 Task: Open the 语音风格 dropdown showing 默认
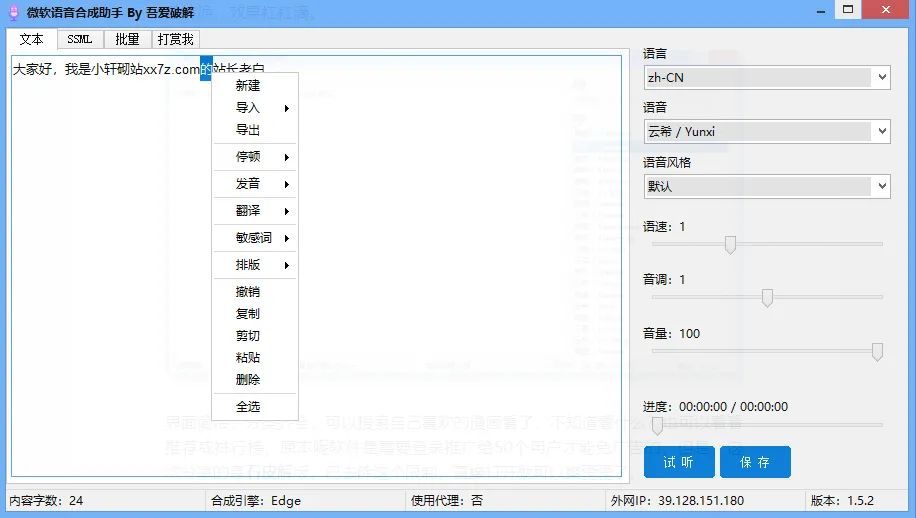tap(767, 186)
